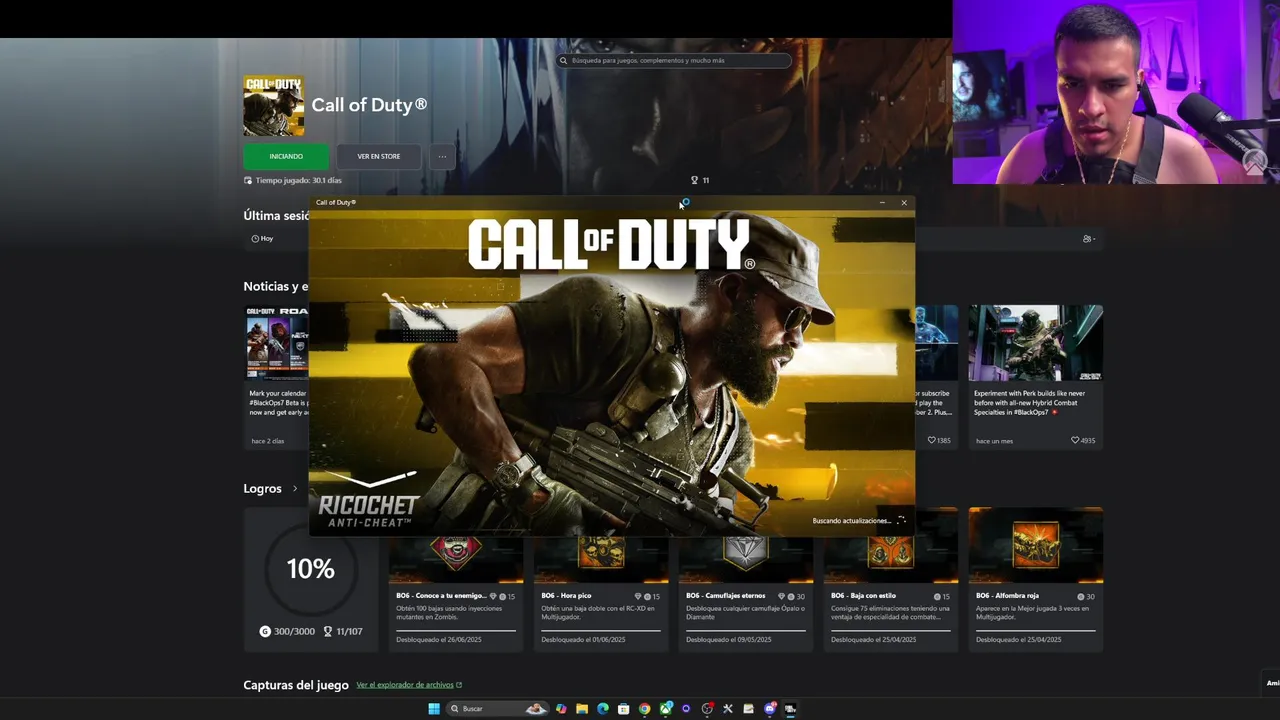Click the friends icon in Última sesión row
The width and height of the screenshot is (1280, 720).
pyautogui.click(x=1089, y=239)
